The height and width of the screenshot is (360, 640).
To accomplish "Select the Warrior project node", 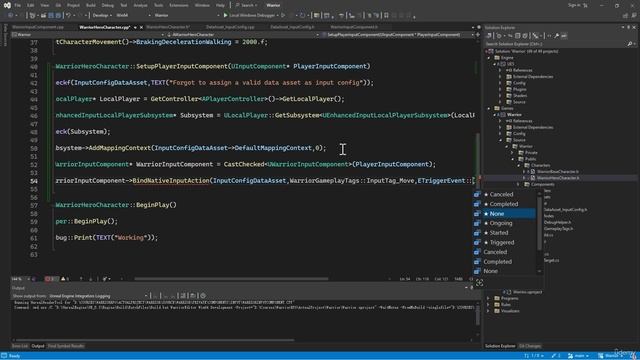I will point(514,115).
